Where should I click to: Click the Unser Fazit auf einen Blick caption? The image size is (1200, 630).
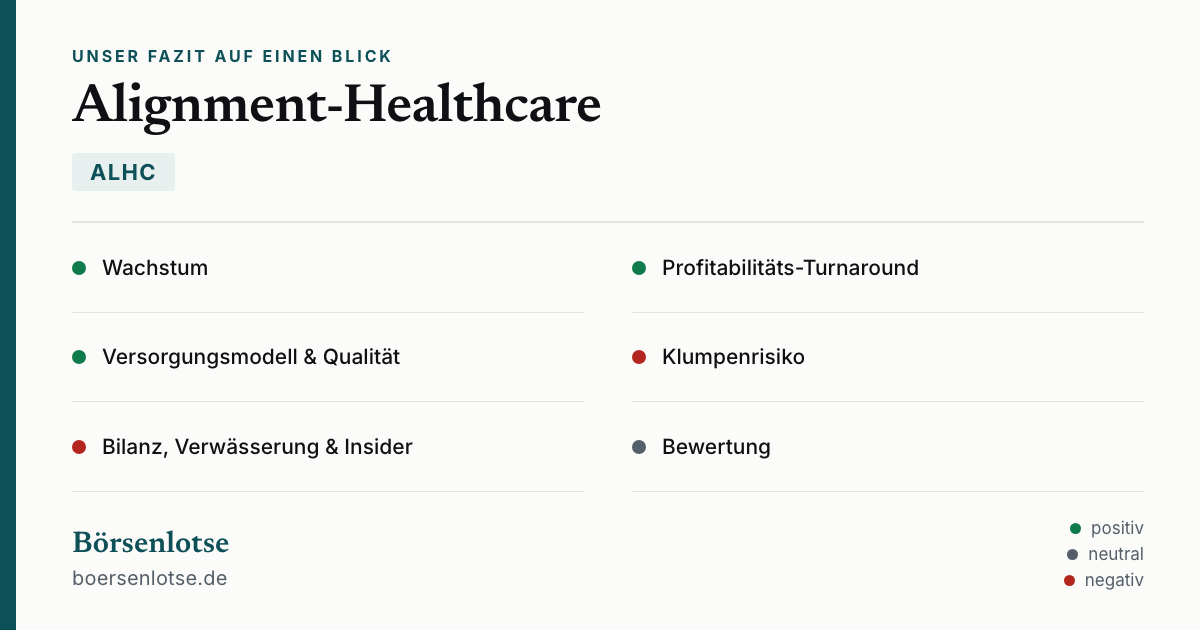[232, 56]
